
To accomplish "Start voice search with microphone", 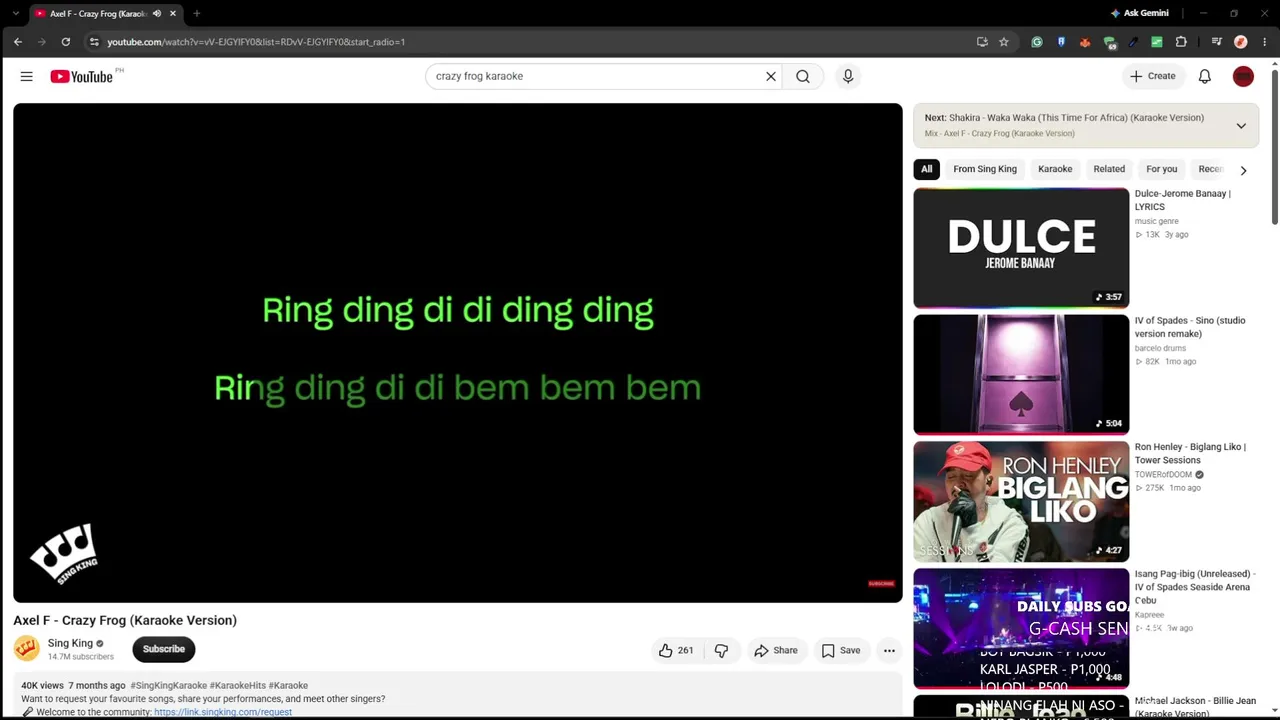I will [848, 76].
